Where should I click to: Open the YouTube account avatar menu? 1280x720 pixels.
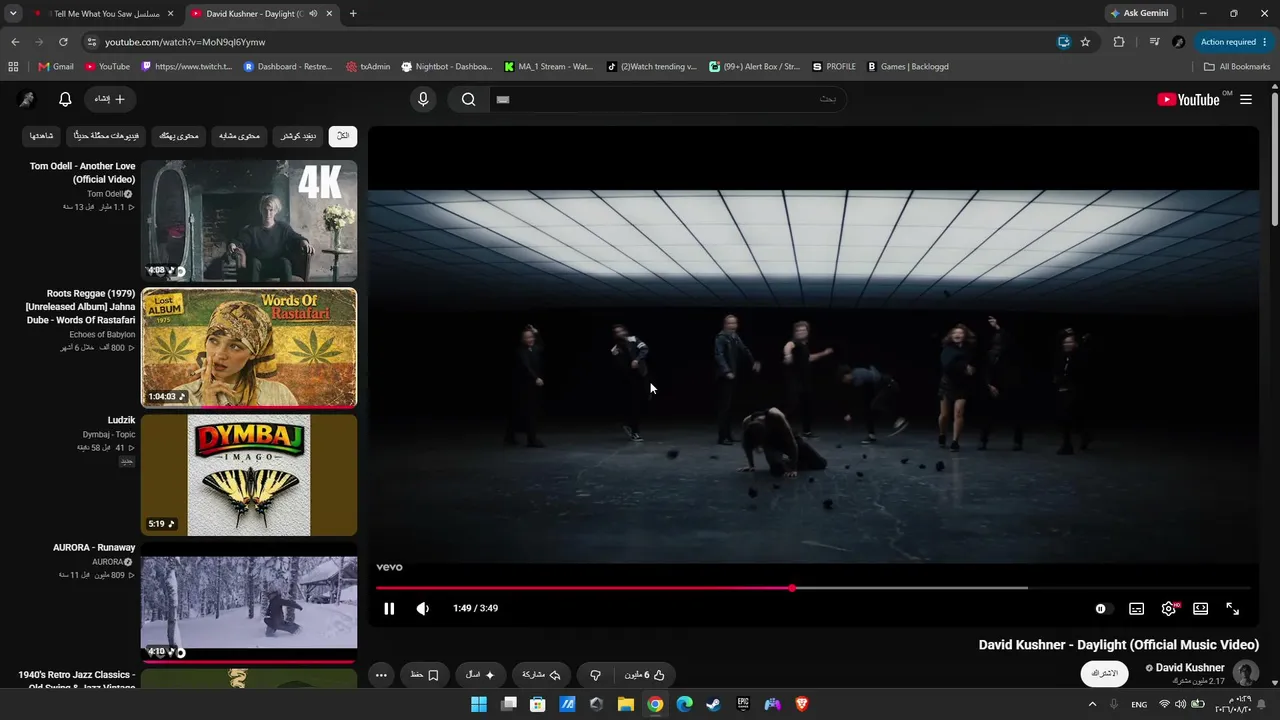click(27, 99)
